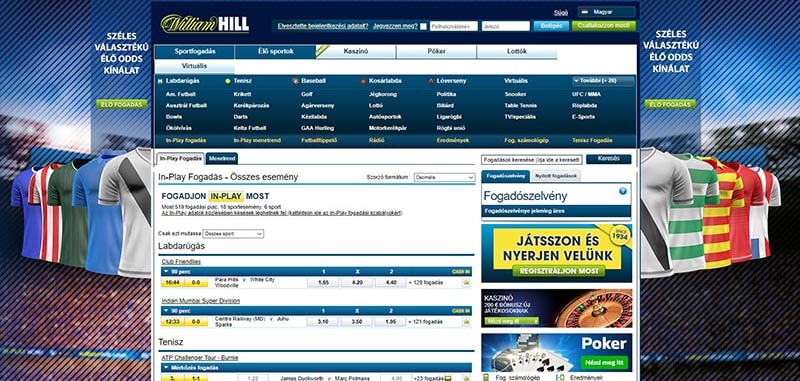Image resolution: width=800 pixels, height=381 pixels.
Task: Open the Club Friendlies league link
Action: [x=181, y=262]
